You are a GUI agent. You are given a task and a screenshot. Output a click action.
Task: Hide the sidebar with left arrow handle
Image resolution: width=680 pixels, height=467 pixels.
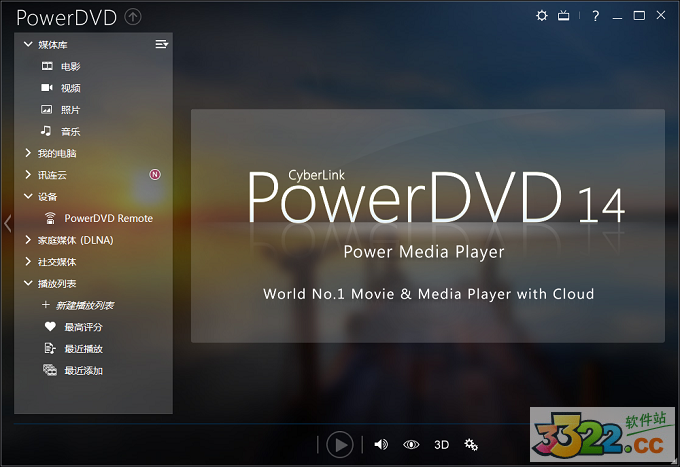(x=7, y=223)
